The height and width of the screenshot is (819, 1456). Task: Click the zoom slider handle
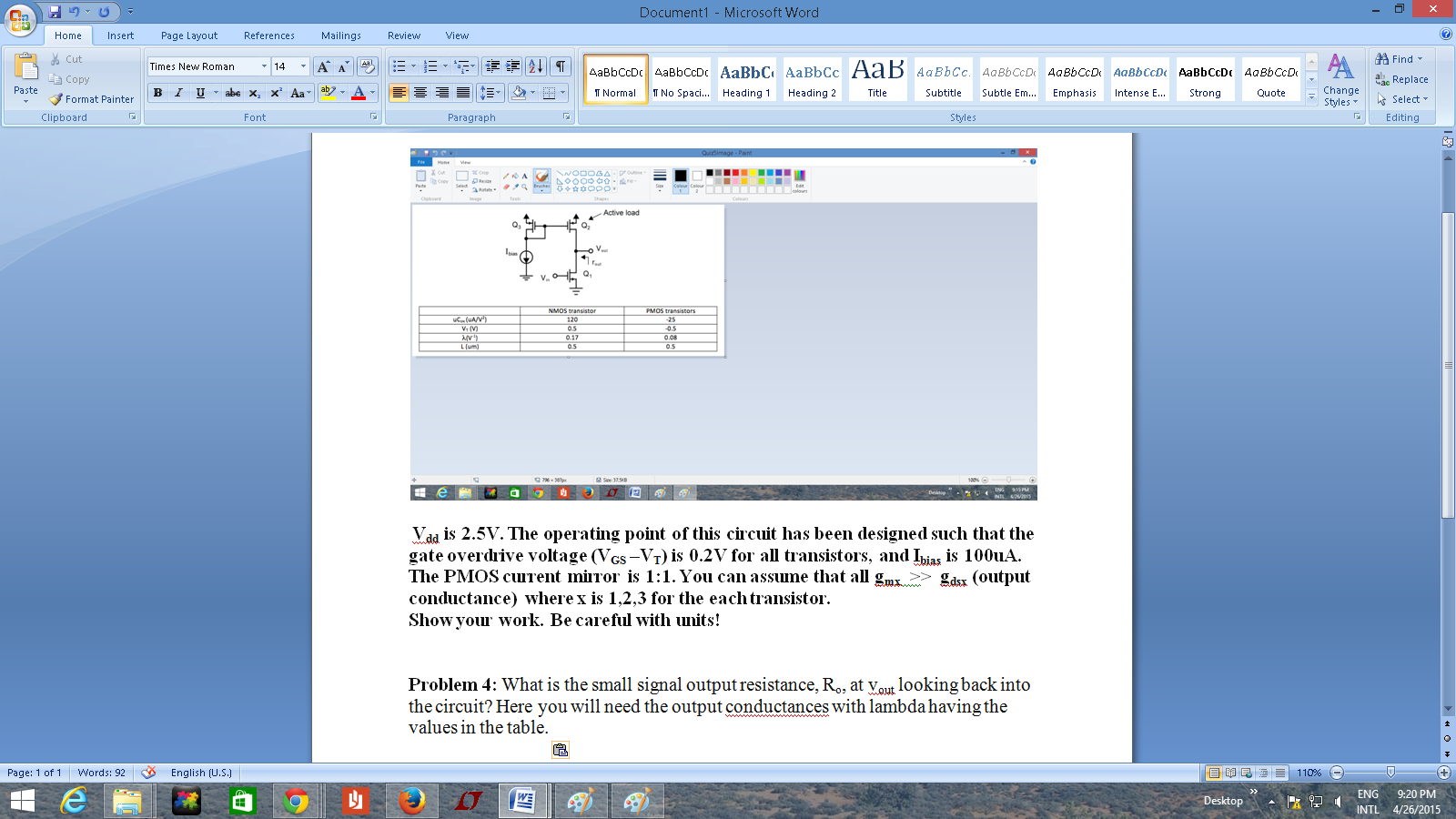[x=1390, y=773]
